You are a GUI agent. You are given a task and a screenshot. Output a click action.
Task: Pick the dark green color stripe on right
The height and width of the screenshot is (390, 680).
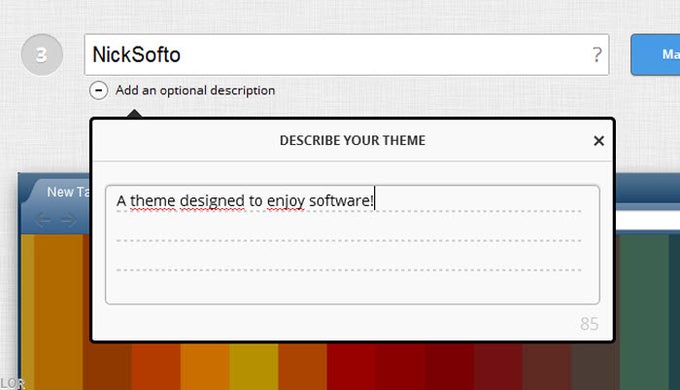pos(644,311)
